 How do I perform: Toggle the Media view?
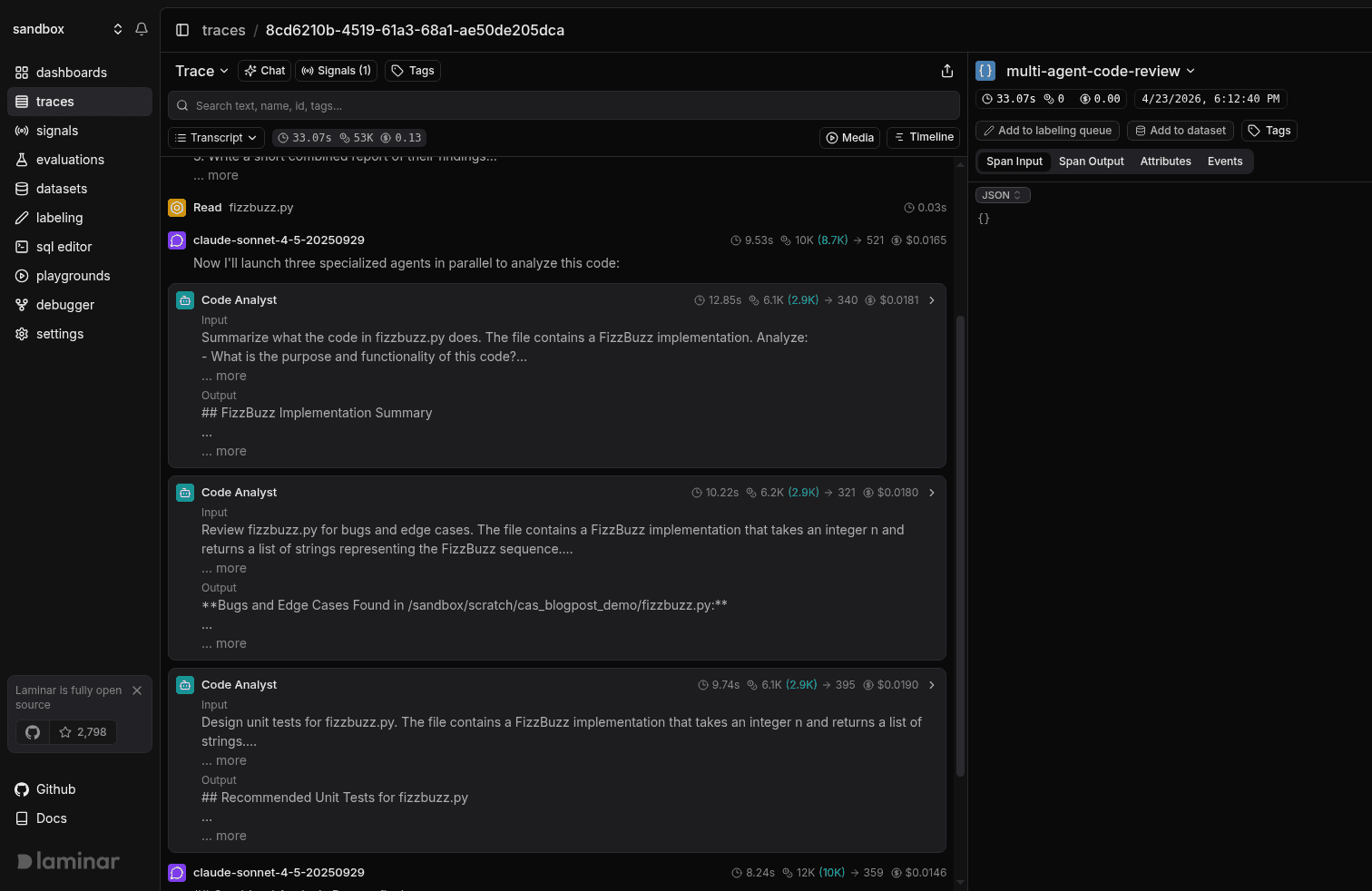click(x=849, y=137)
